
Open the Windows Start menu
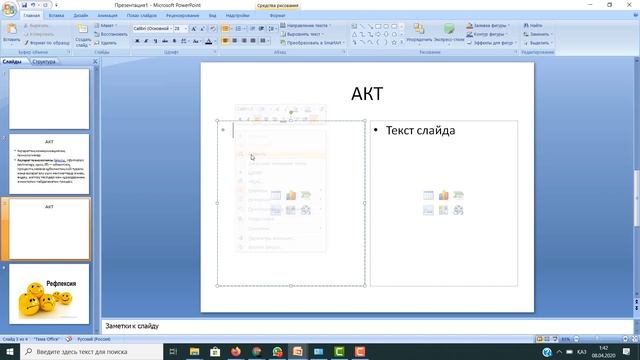(x=10, y=351)
